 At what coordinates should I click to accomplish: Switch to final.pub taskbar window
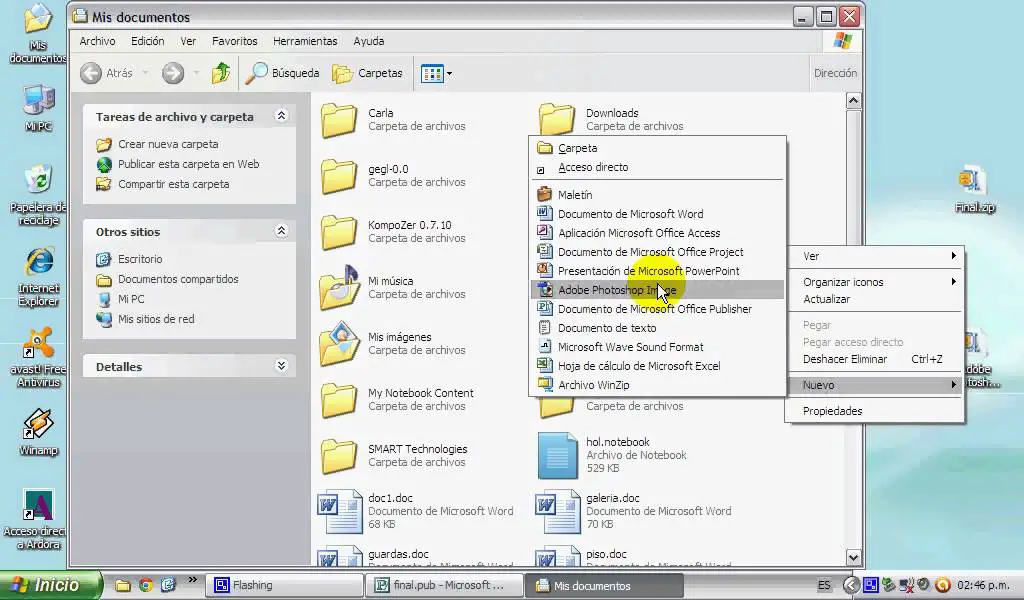pyautogui.click(x=444, y=586)
